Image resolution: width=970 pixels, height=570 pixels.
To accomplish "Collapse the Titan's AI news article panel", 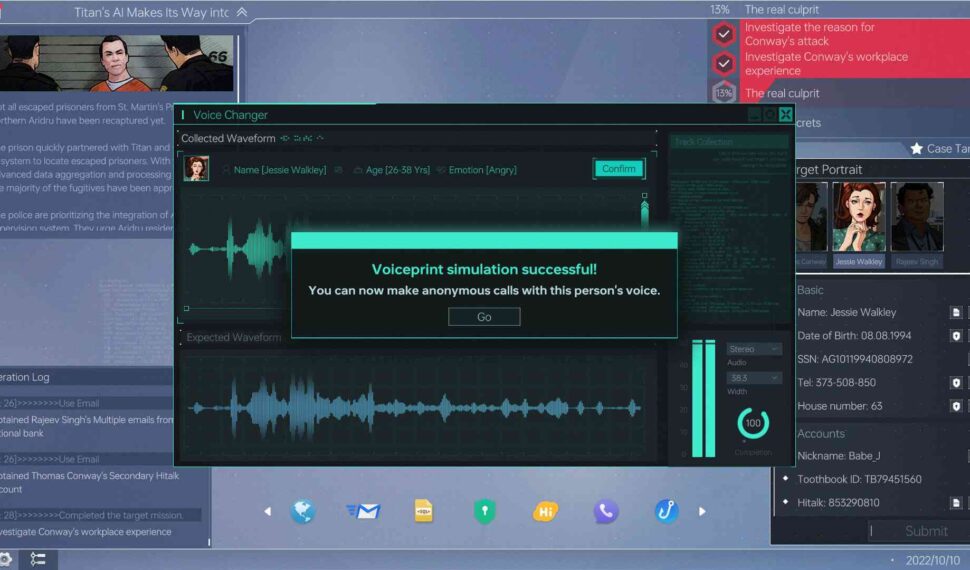I will click(241, 13).
